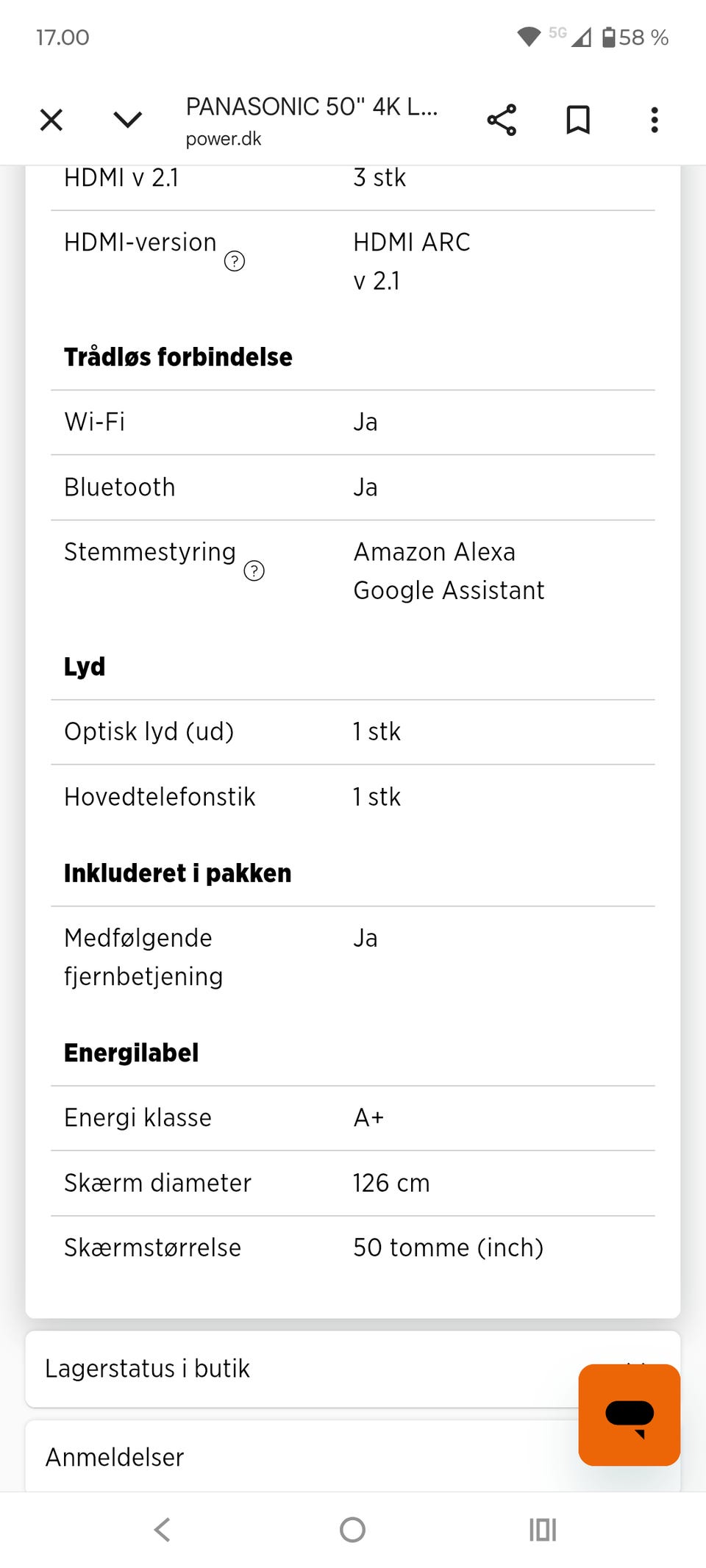Tap the share icon
Viewport: 706px width, 1568px height.
(502, 120)
